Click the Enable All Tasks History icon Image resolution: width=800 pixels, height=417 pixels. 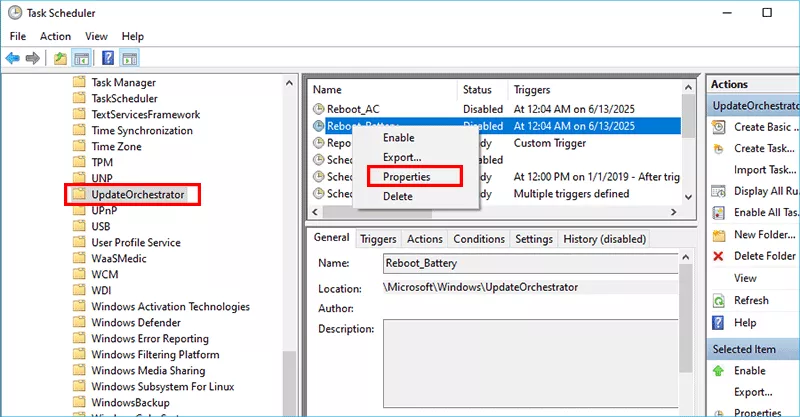coord(718,213)
